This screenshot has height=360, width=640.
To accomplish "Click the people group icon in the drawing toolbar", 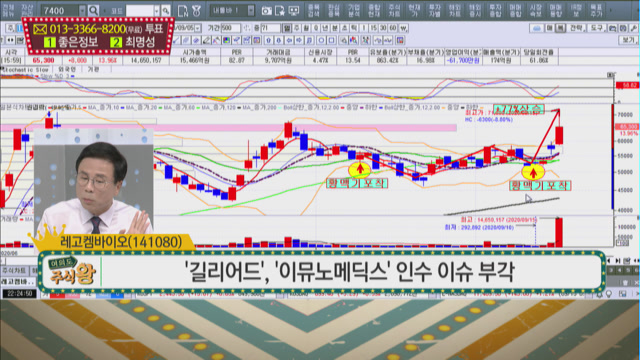I will 365,40.
